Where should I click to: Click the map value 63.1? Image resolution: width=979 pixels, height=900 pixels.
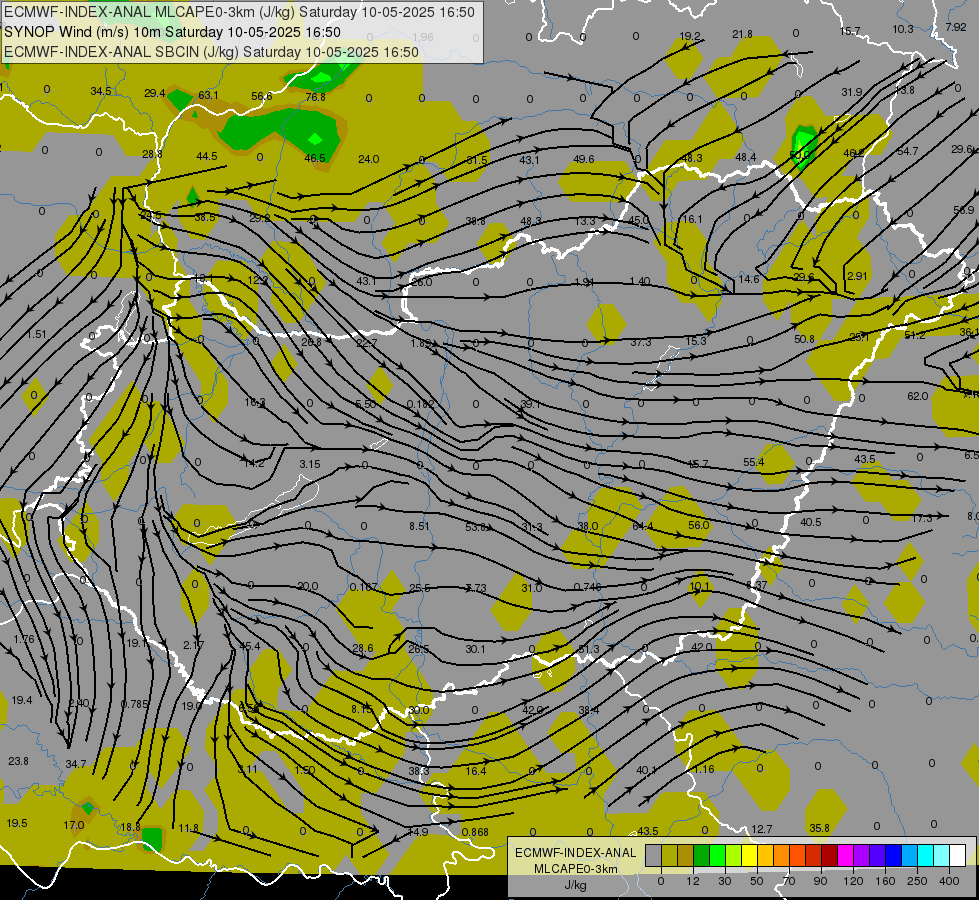(x=208, y=96)
